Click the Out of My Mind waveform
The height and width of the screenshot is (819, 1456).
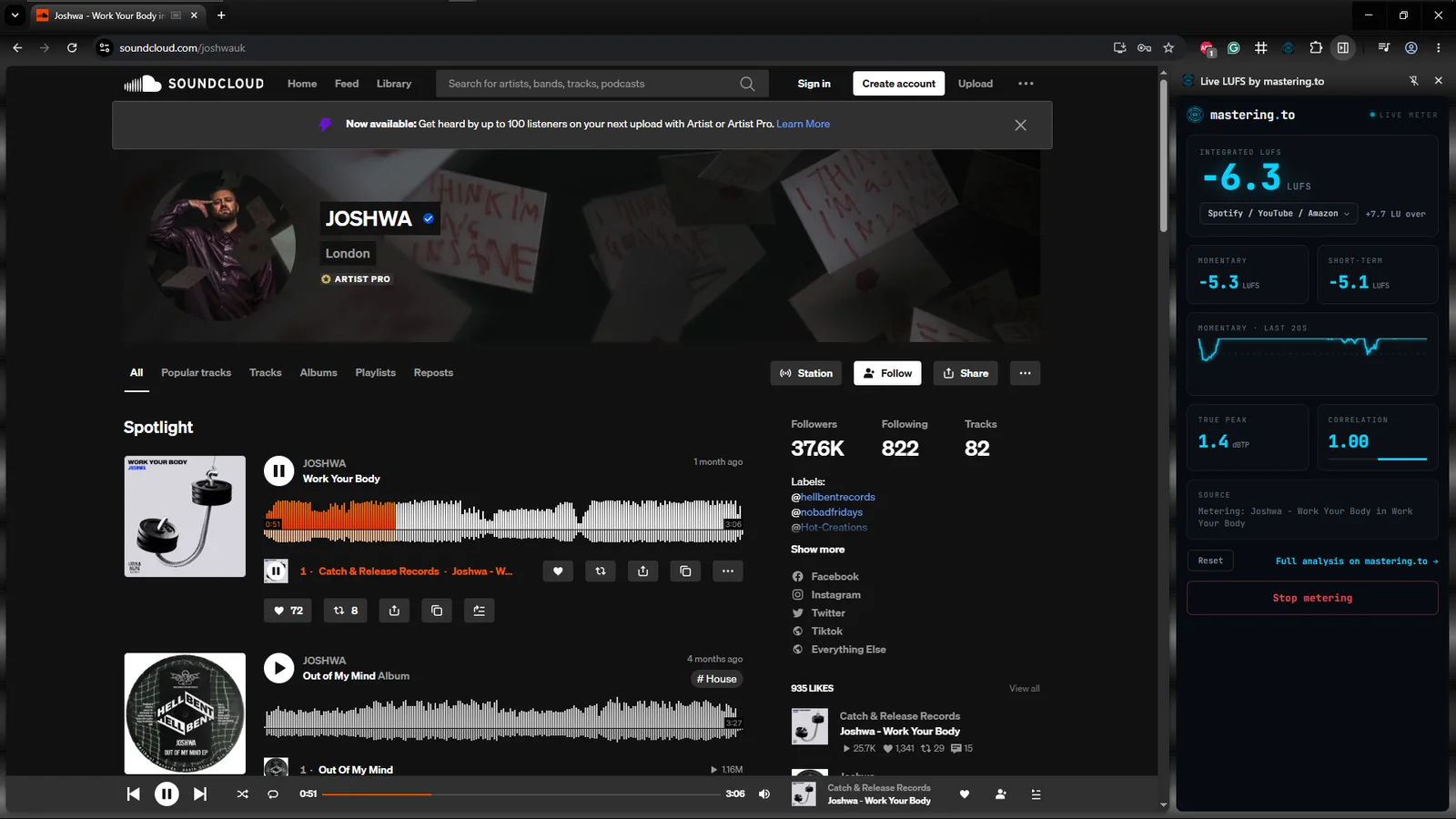[x=503, y=719]
